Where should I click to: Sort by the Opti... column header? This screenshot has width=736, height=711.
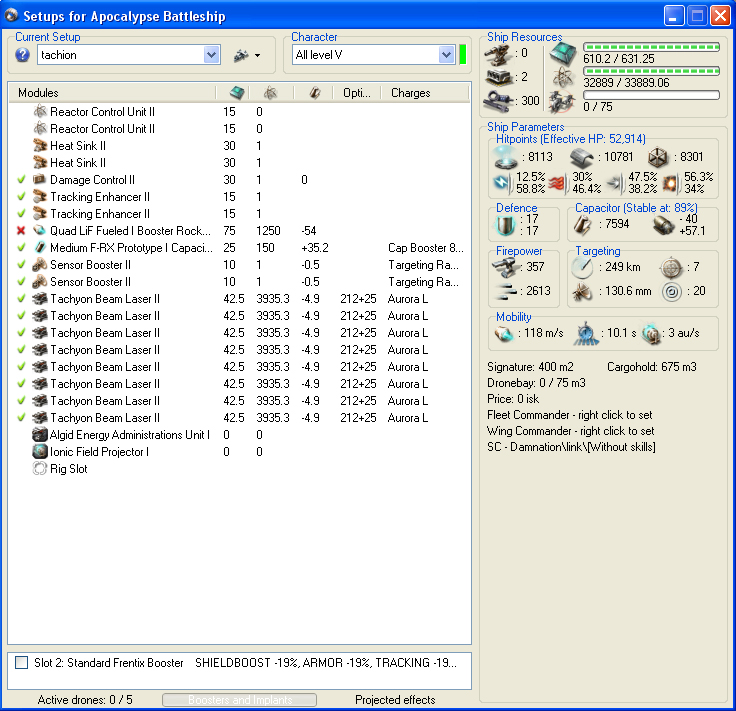point(357,93)
